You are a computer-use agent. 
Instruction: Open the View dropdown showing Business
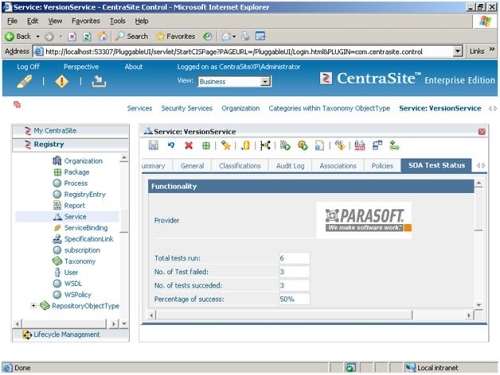(x=265, y=81)
